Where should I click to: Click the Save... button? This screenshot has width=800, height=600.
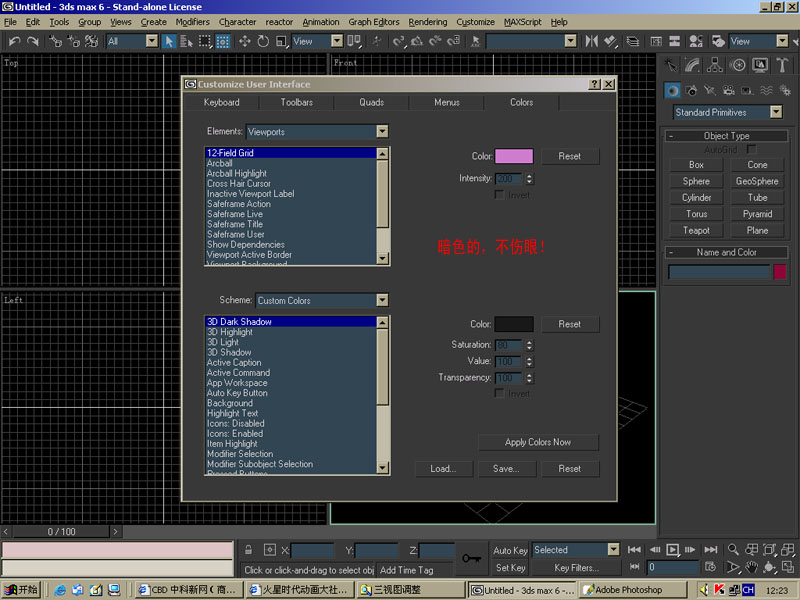(x=506, y=468)
